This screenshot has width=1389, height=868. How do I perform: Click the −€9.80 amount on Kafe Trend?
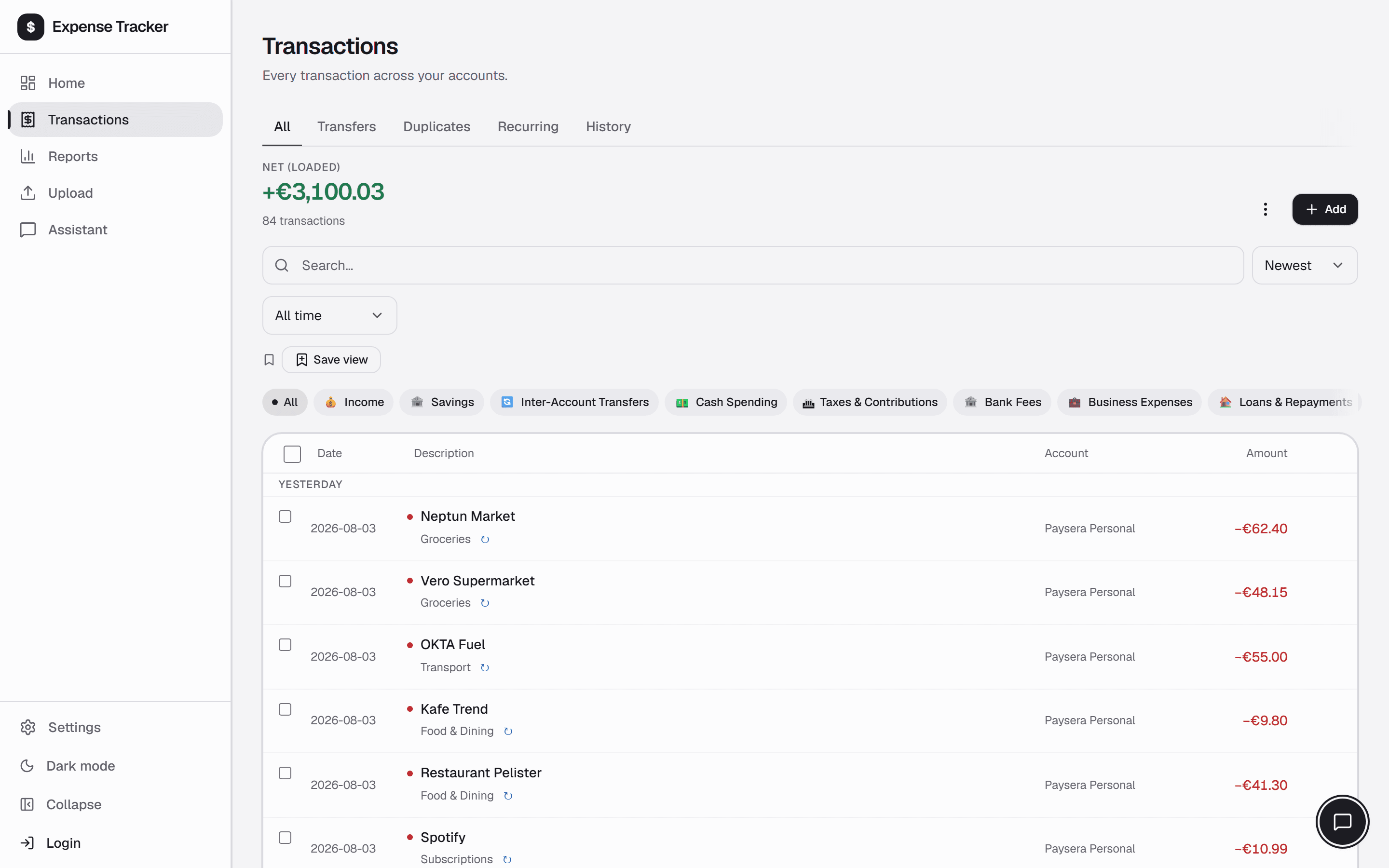click(1265, 721)
